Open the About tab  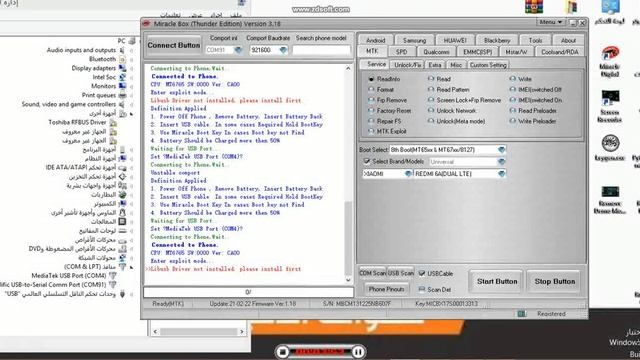pos(568,40)
